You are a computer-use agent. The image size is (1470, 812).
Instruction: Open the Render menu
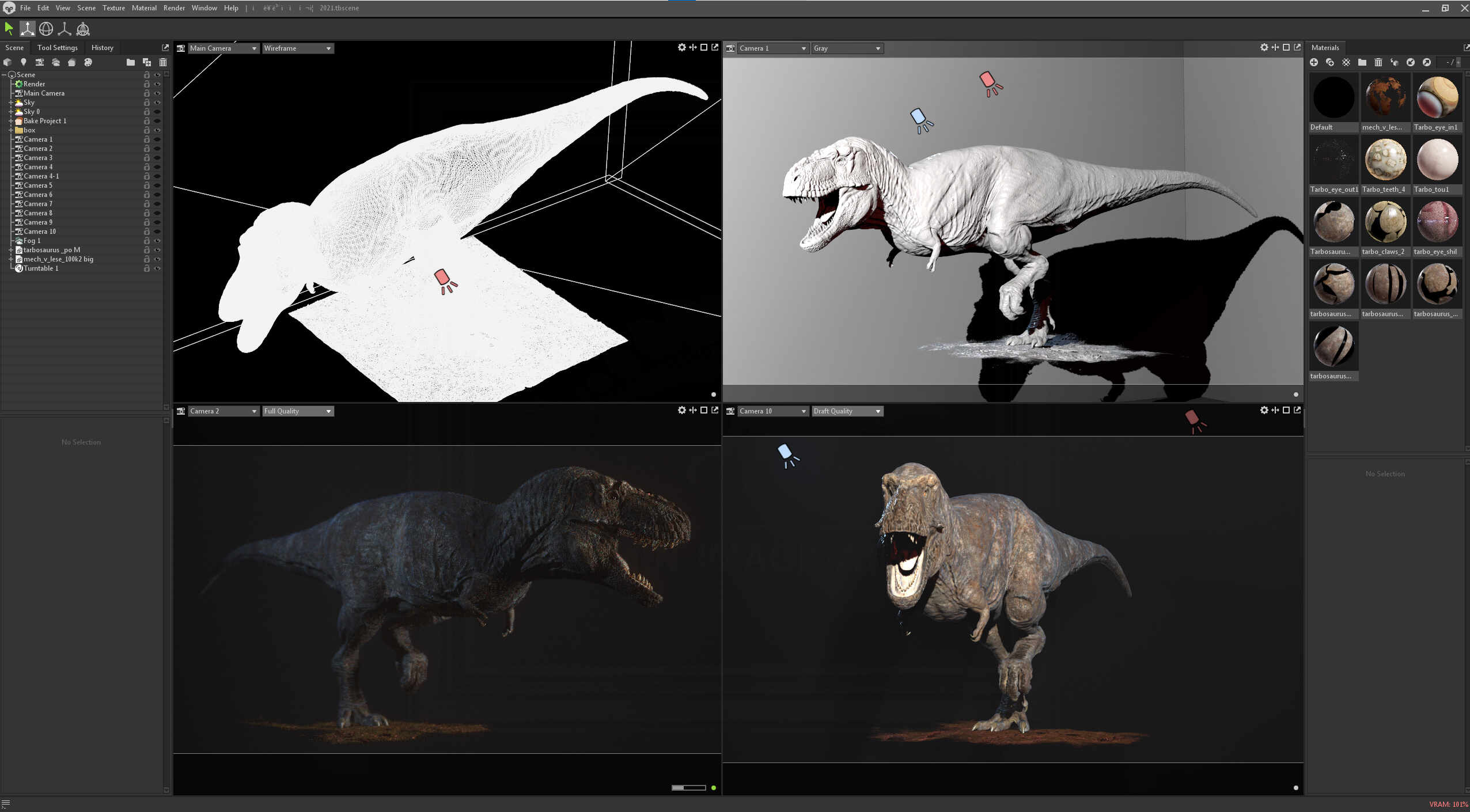pyautogui.click(x=174, y=8)
